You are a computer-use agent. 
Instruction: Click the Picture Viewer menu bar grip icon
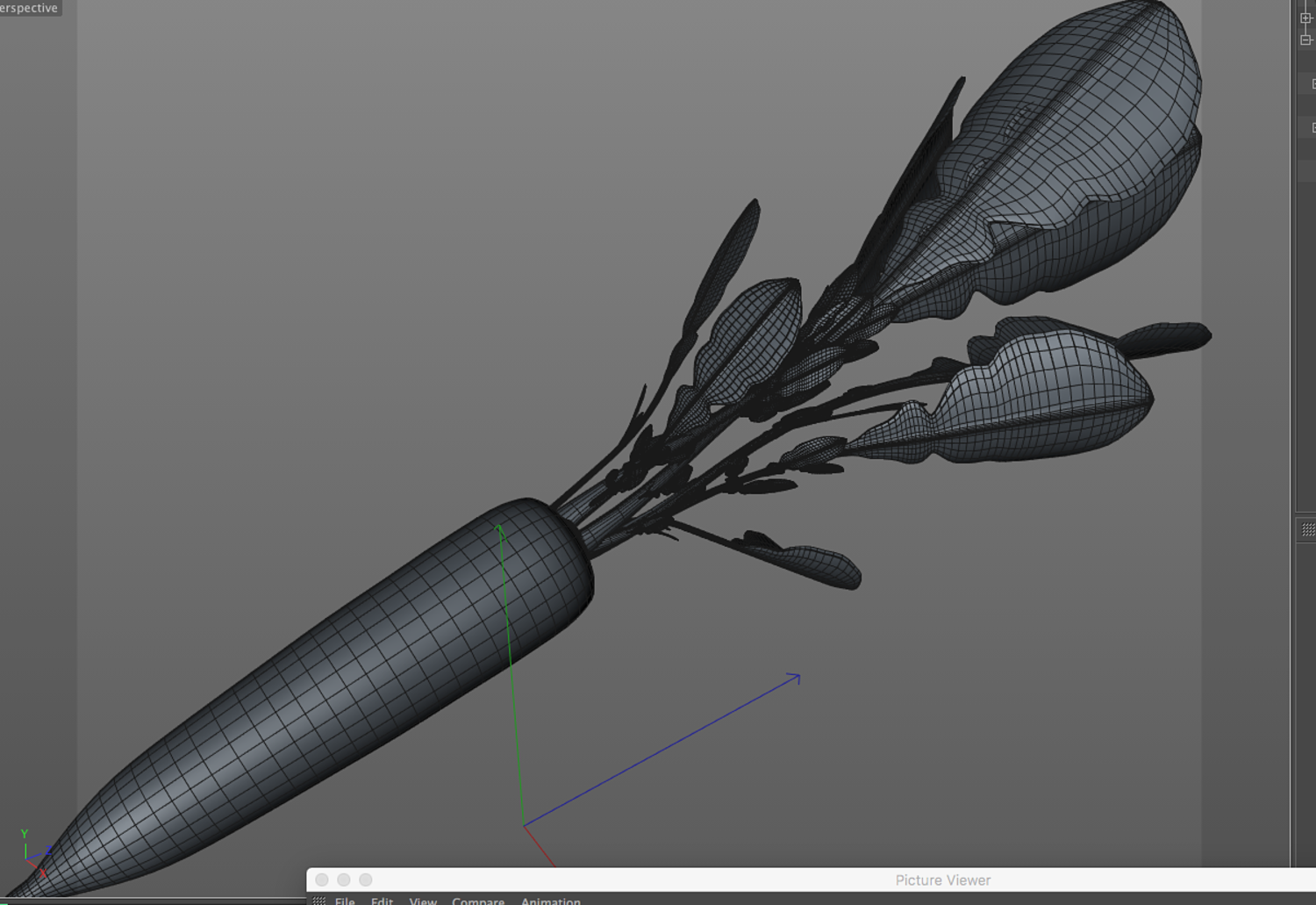(318, 901)
